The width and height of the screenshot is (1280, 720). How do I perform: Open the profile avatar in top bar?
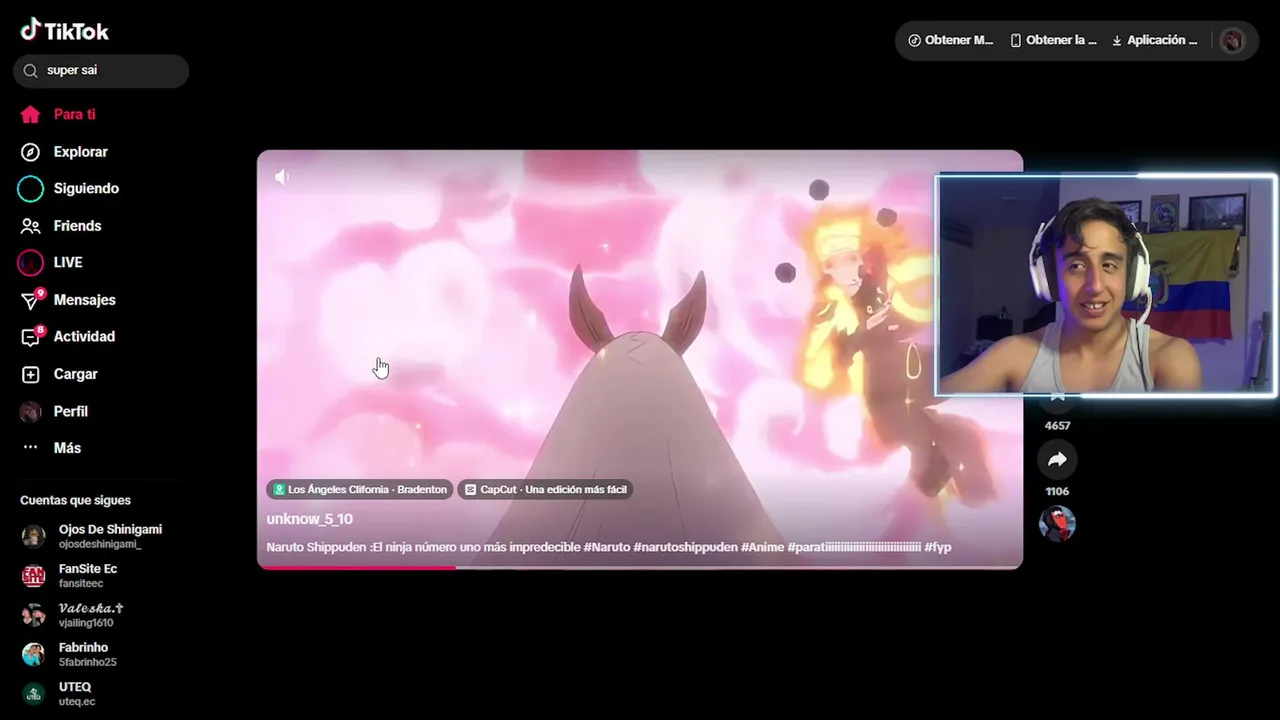(1232, 40)
